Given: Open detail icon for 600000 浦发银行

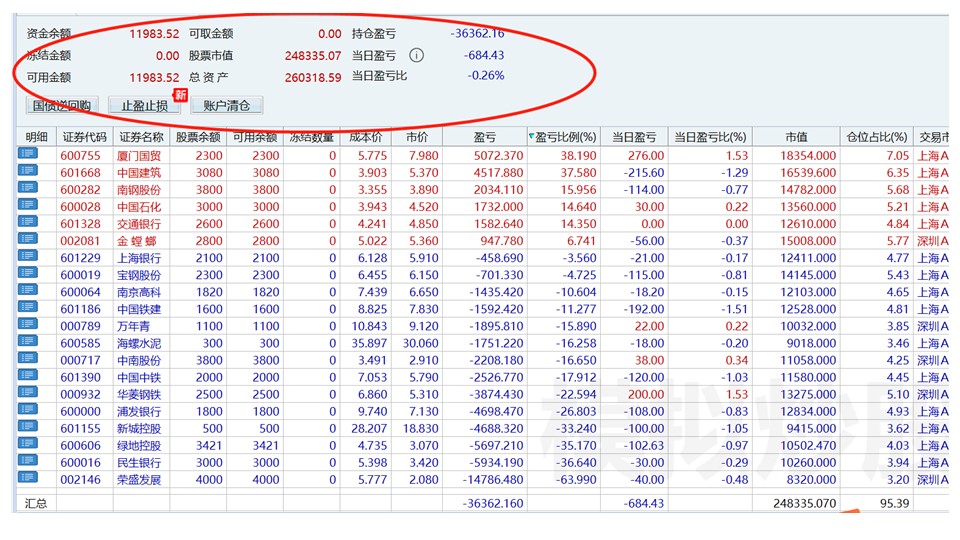Looking at the screenshot, I should pos(28,410).
